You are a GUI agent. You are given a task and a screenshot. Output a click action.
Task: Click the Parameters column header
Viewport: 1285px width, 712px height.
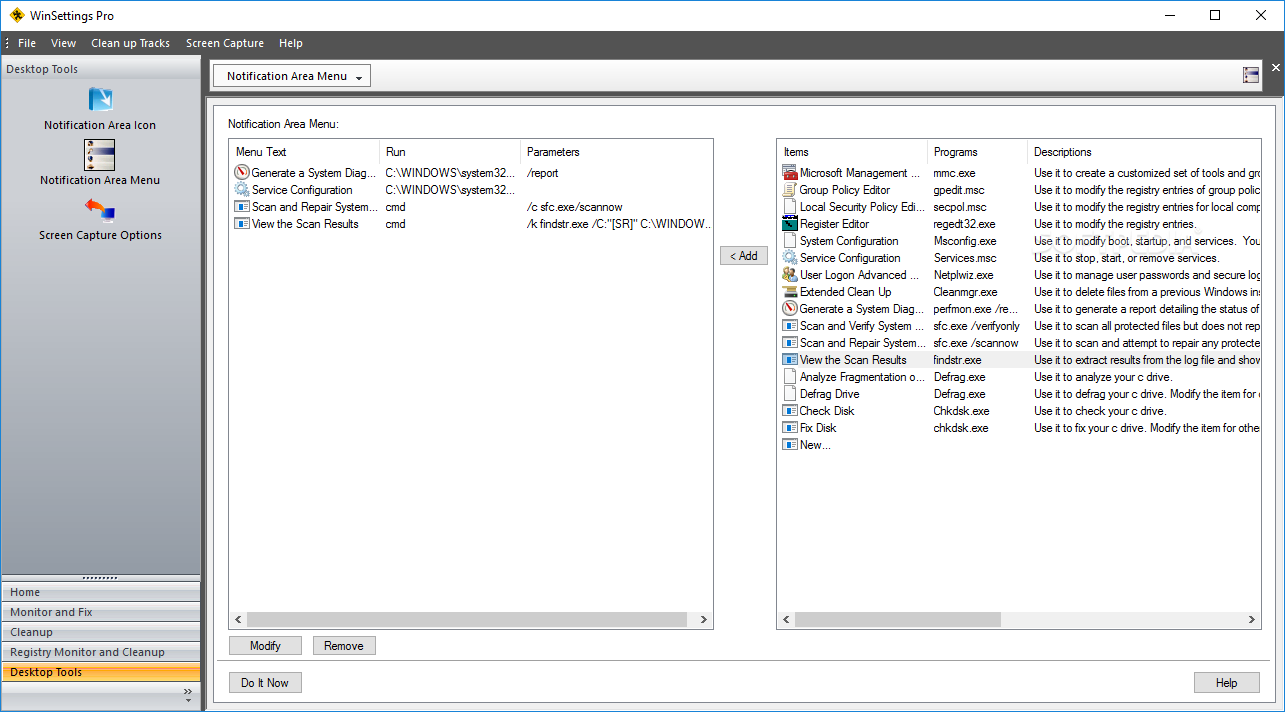tap(617, 152)
